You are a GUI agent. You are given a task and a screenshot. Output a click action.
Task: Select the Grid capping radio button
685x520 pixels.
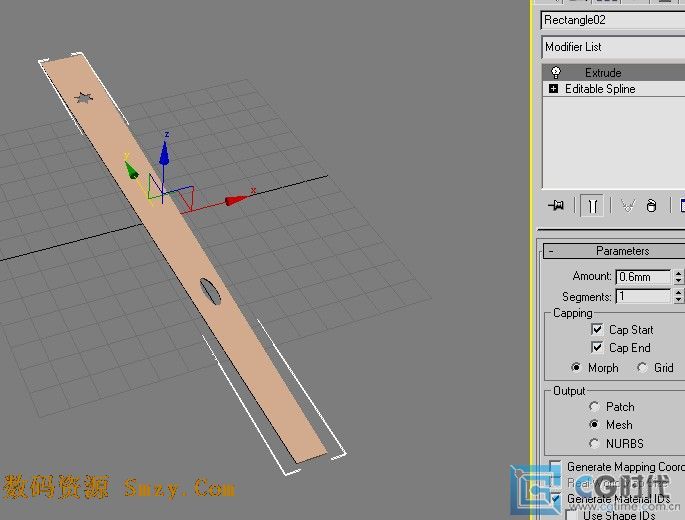[642, 368]
